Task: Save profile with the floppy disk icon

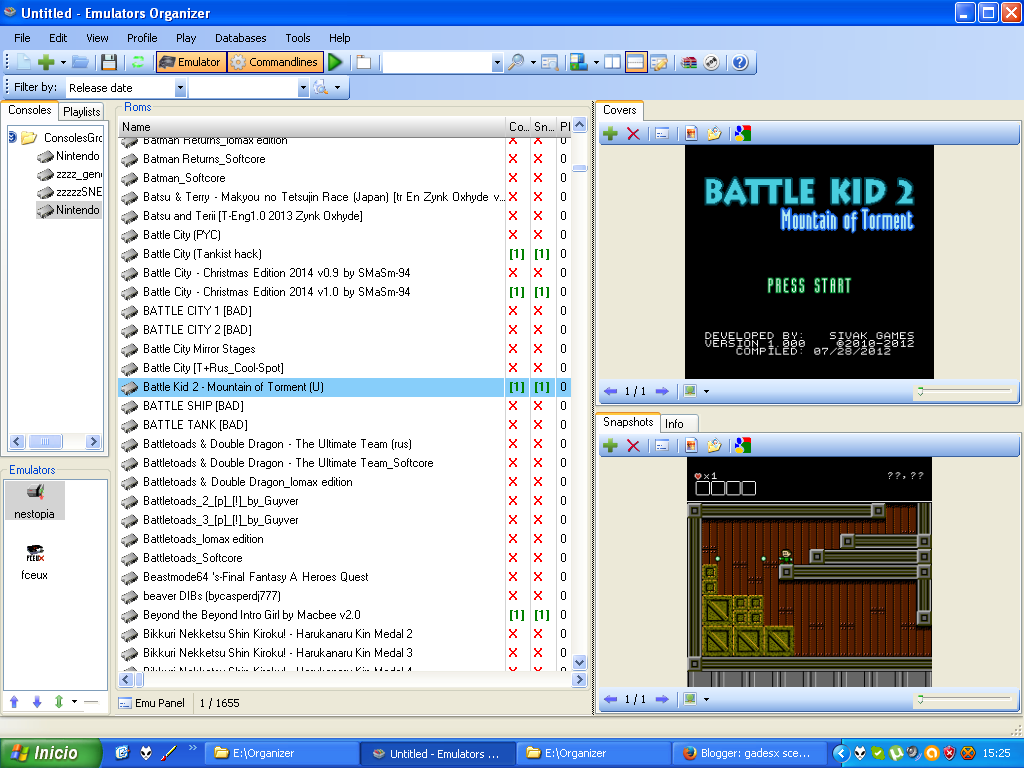Action: (109, 63)
